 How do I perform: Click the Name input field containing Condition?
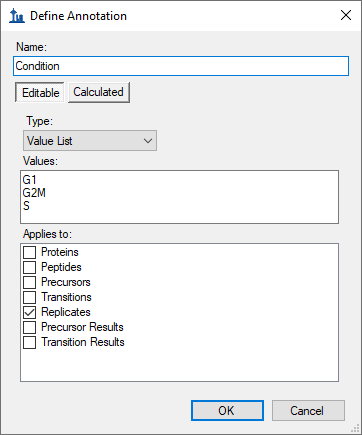181,66
